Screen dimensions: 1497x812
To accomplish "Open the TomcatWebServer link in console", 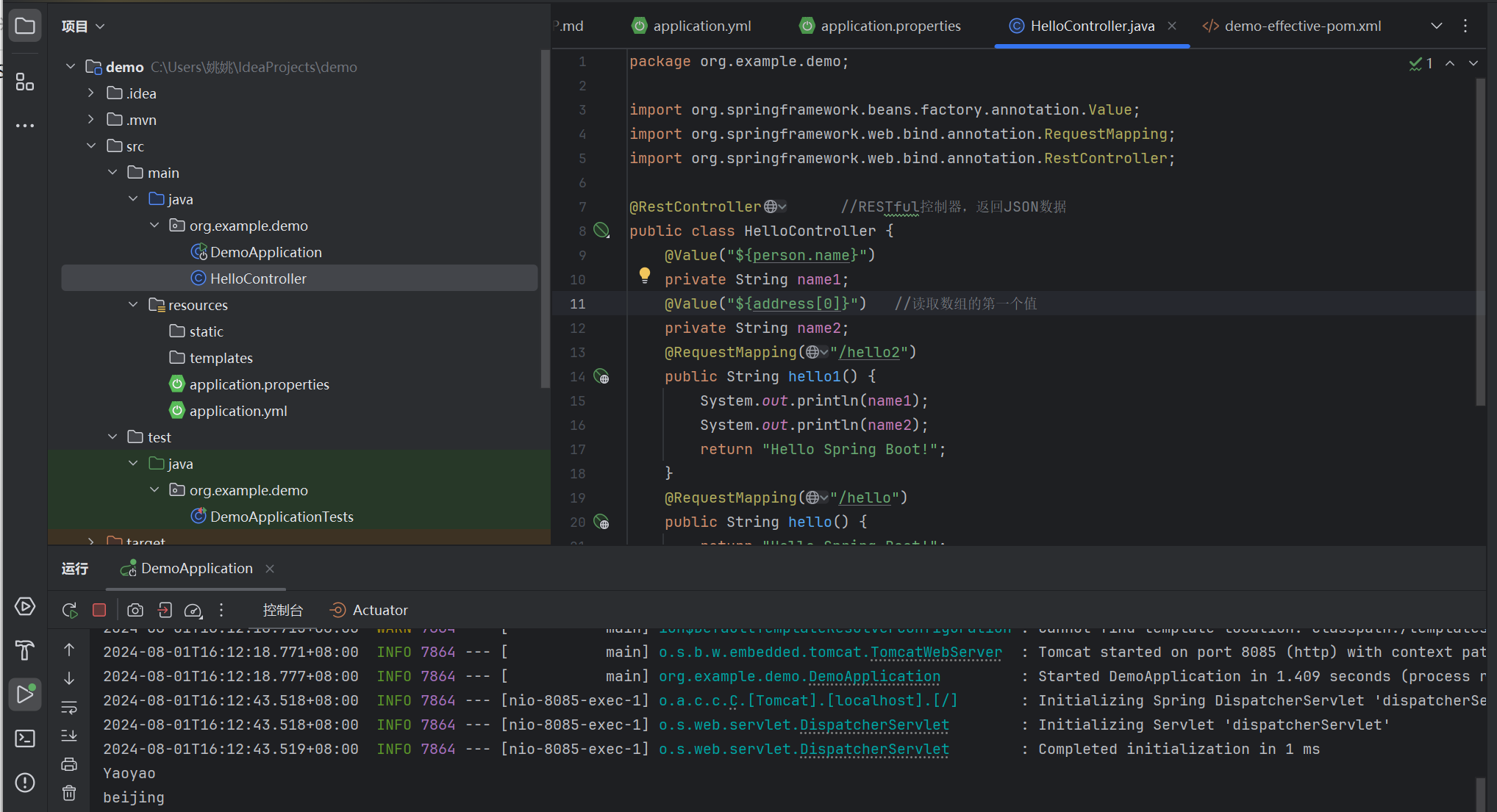I will pos(935,653).
